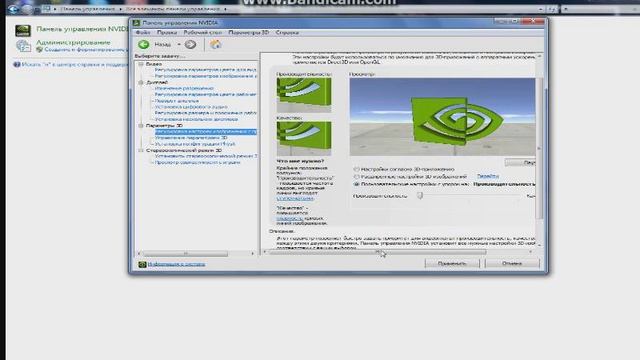Click the green Back arrow in NVIDIA toolbar

point(144,44)
